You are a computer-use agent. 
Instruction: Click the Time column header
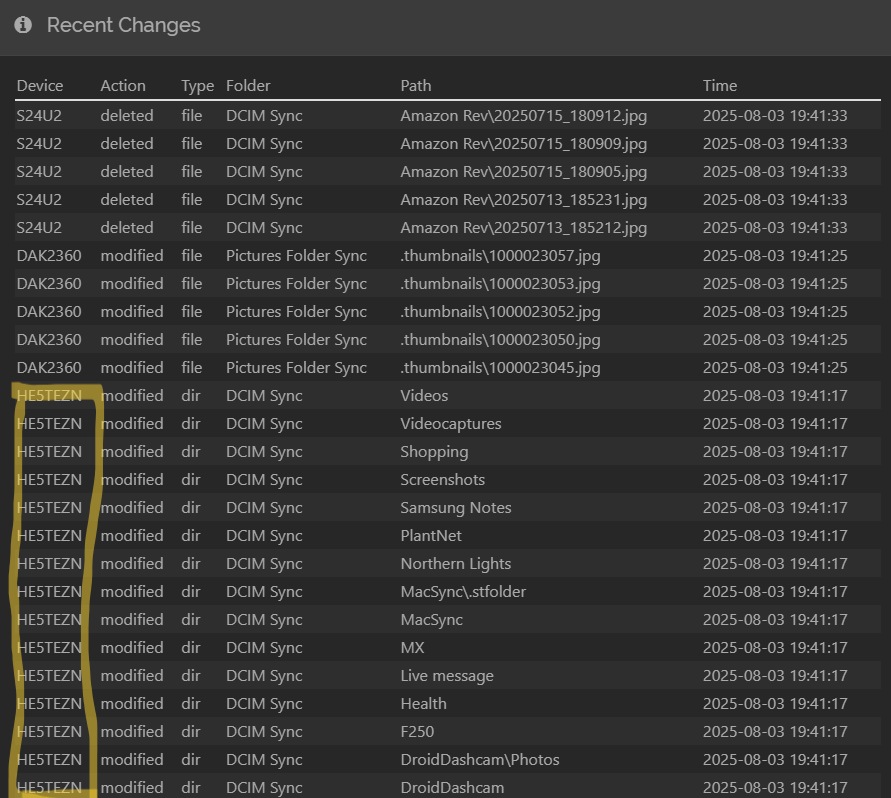(719, 86)
